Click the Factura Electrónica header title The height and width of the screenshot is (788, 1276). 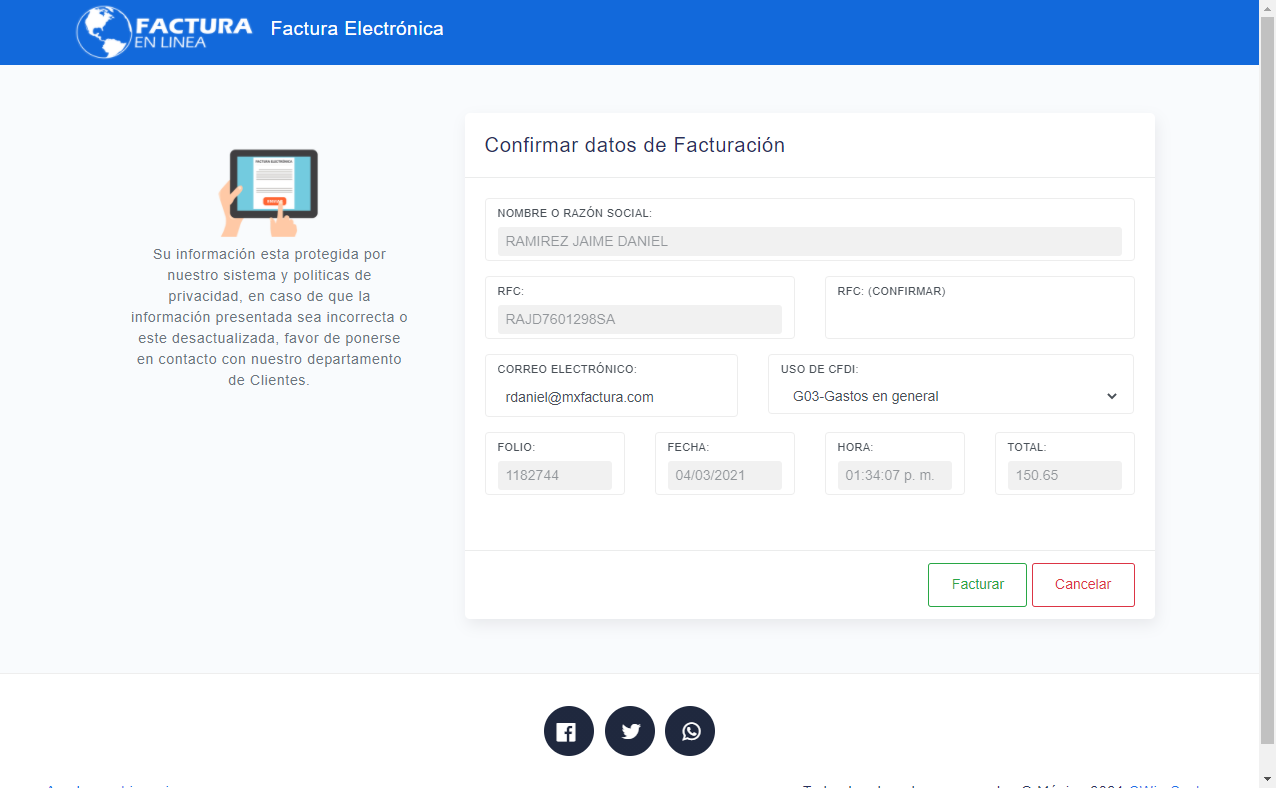coord(357,29)
